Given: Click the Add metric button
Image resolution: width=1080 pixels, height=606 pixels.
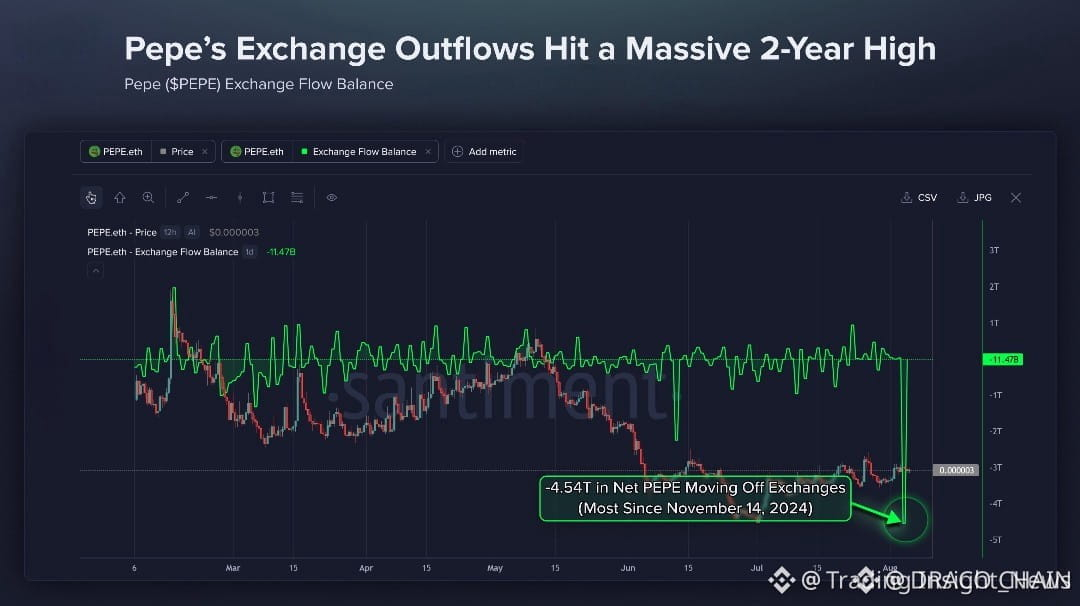Looking at the screenshot, I should click(485, 152).
